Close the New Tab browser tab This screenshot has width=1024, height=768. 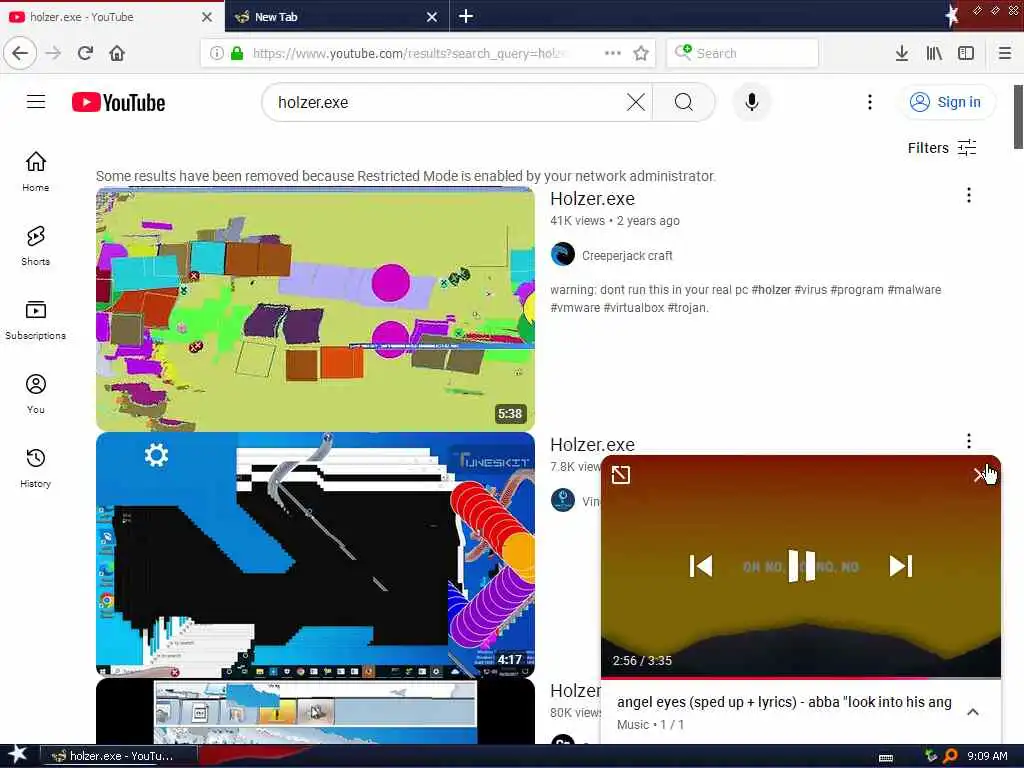[432, 17]
